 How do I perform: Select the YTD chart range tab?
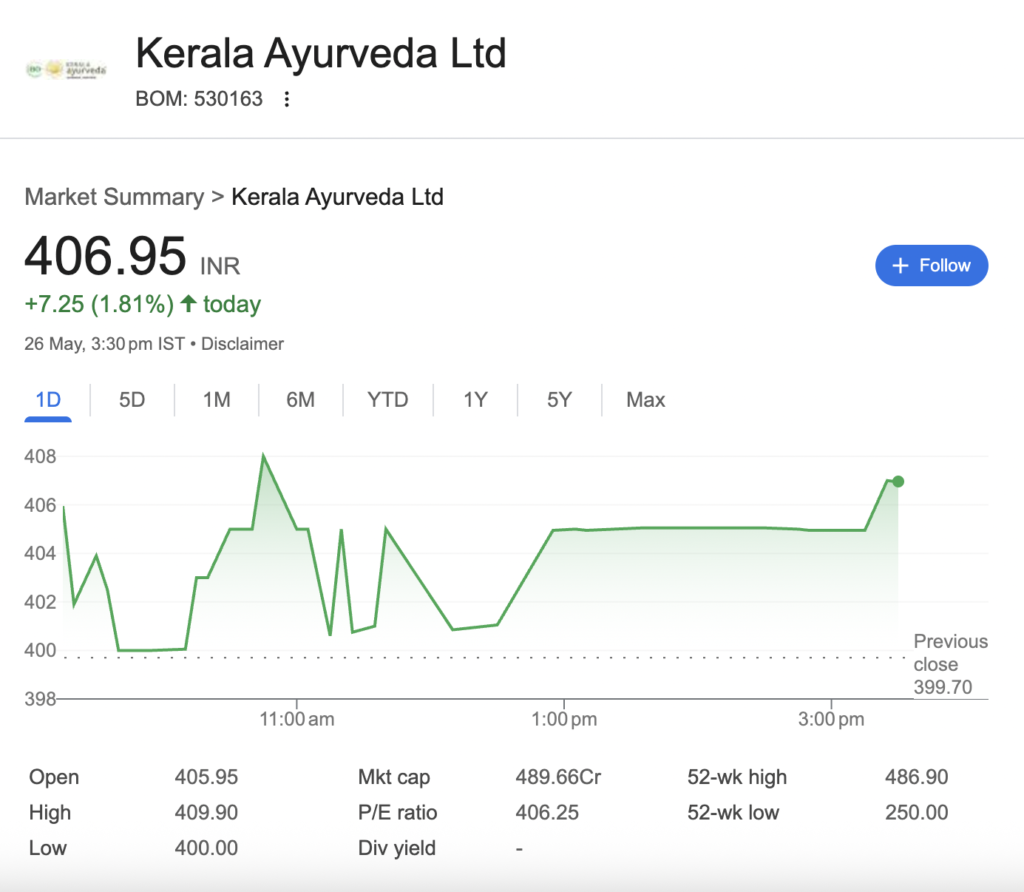(x=387, y=400)
